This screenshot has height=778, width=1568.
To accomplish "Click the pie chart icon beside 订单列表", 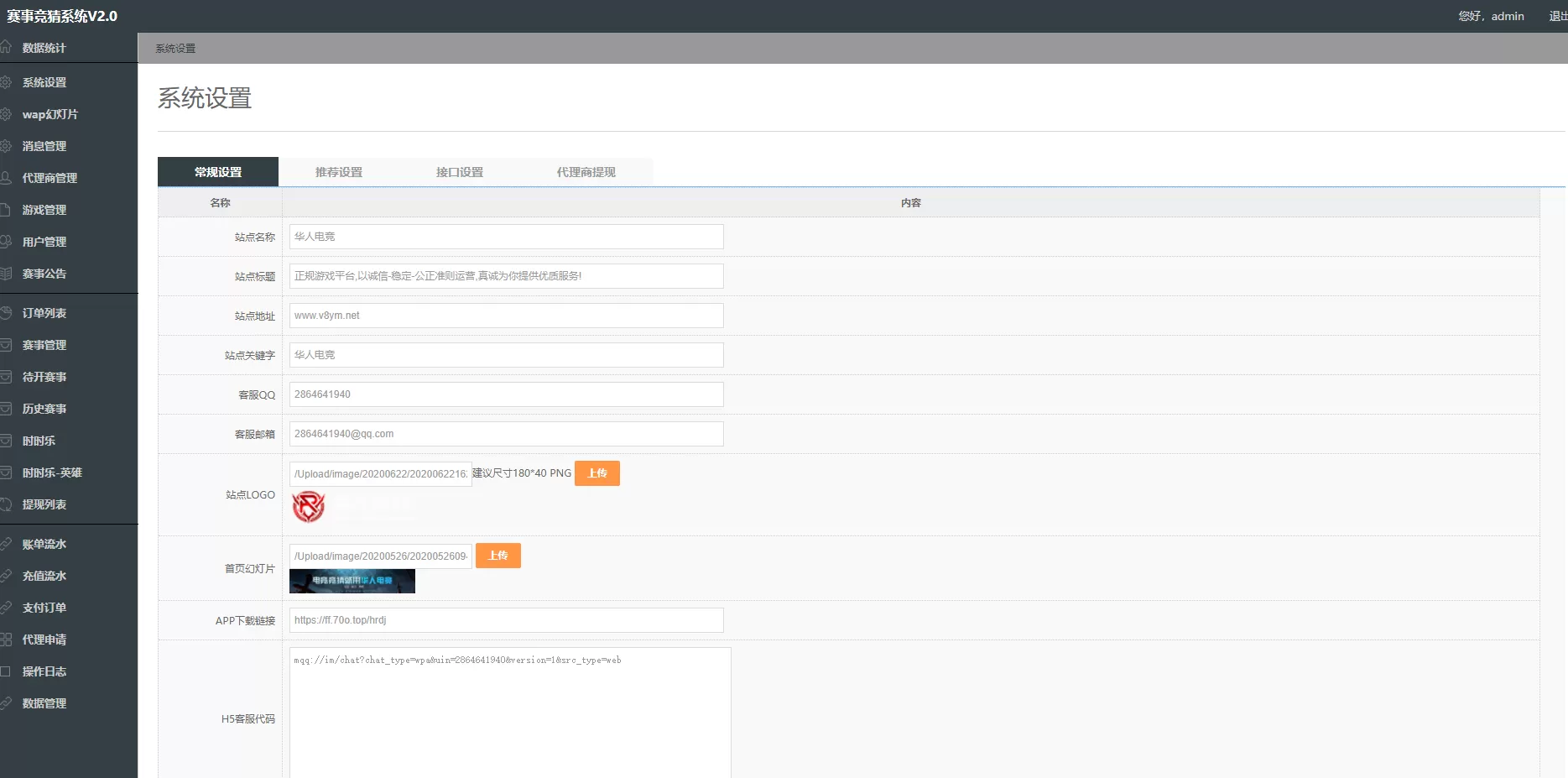I will (x=6, y=313).
